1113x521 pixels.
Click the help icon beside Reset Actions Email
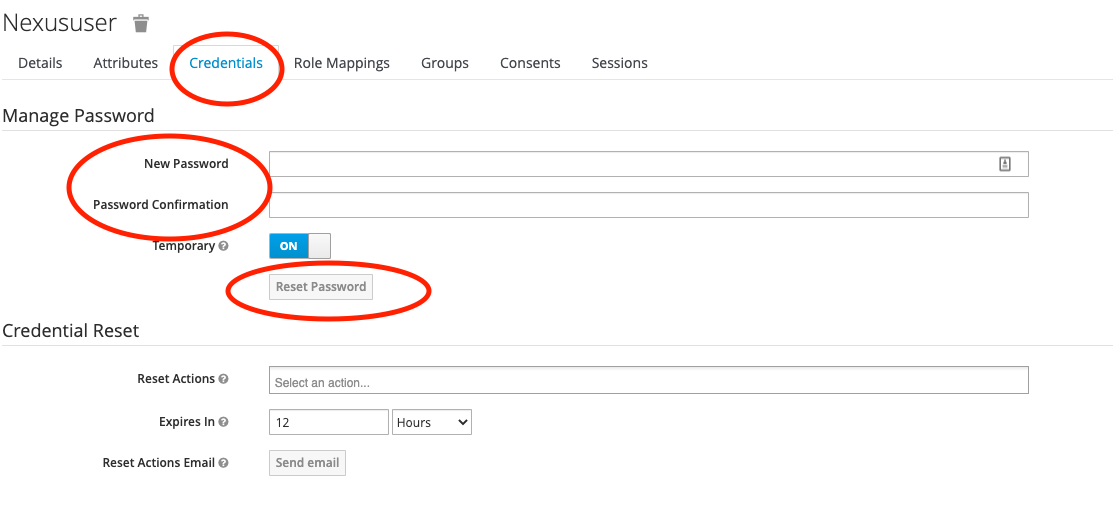point(223,463)
